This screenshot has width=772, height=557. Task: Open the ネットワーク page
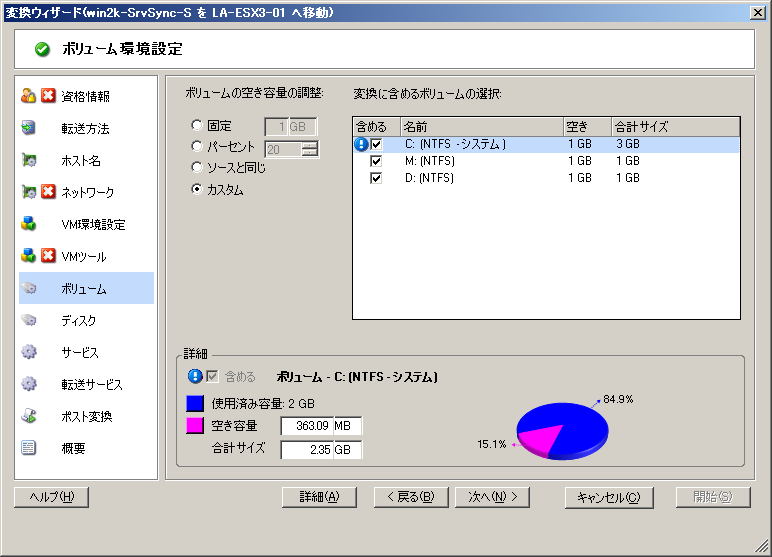[88, 192]
